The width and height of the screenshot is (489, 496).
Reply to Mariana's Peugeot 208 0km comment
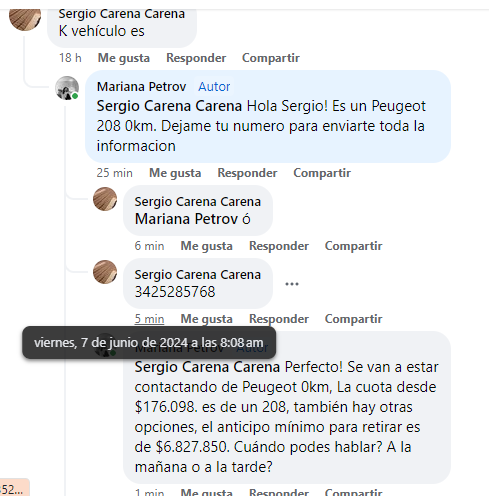pos(247,173)
